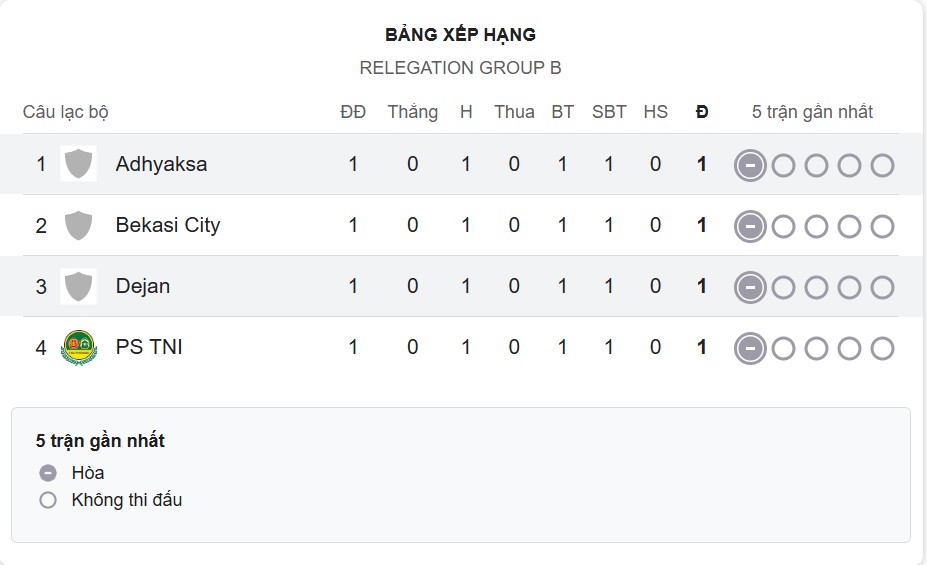This screenshot has width=927, height=565.
Task: Click Adhyaksa team shield logo
Action: coord(78,164)
